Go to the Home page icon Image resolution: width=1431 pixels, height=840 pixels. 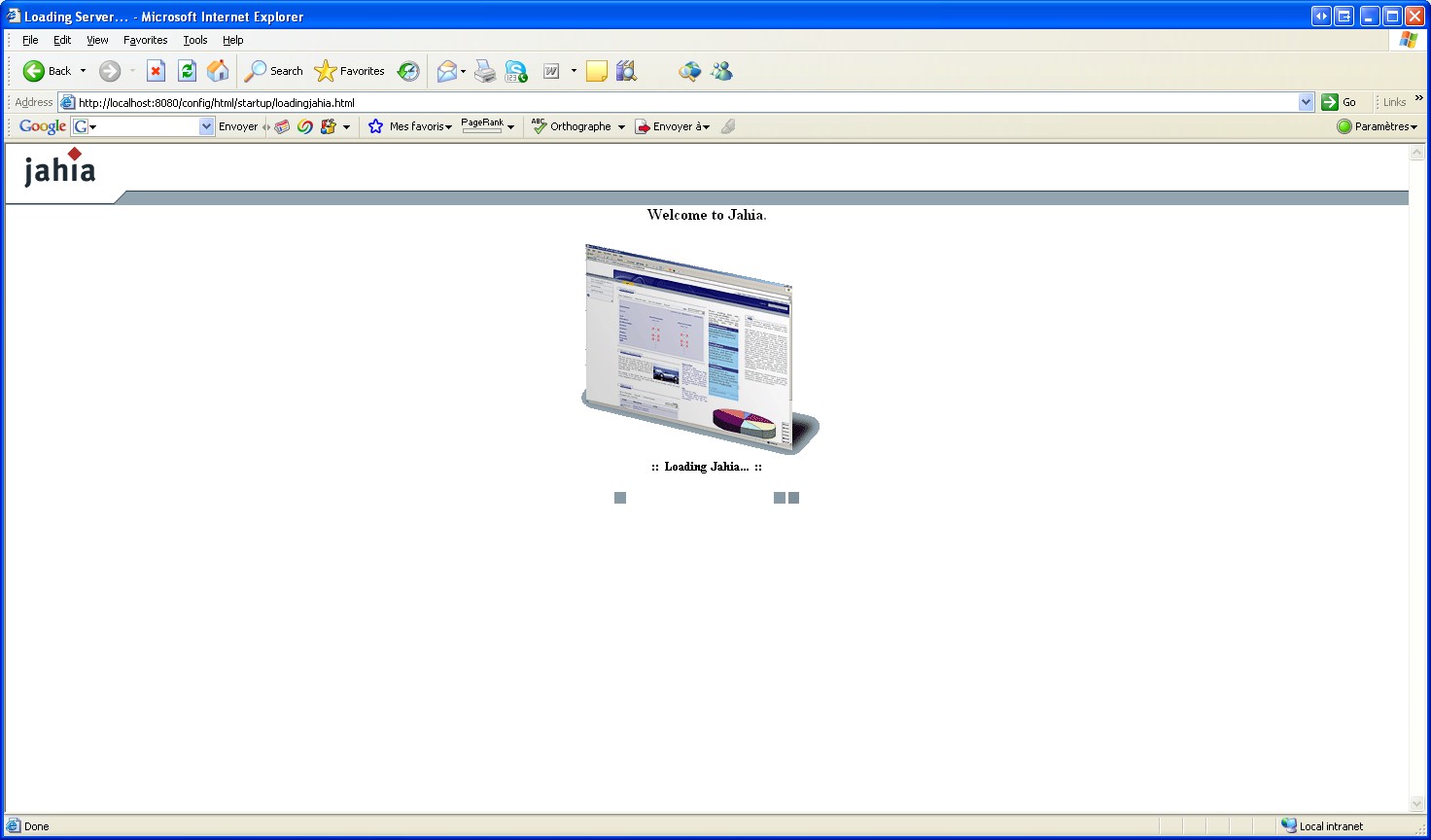click(219, 71)
